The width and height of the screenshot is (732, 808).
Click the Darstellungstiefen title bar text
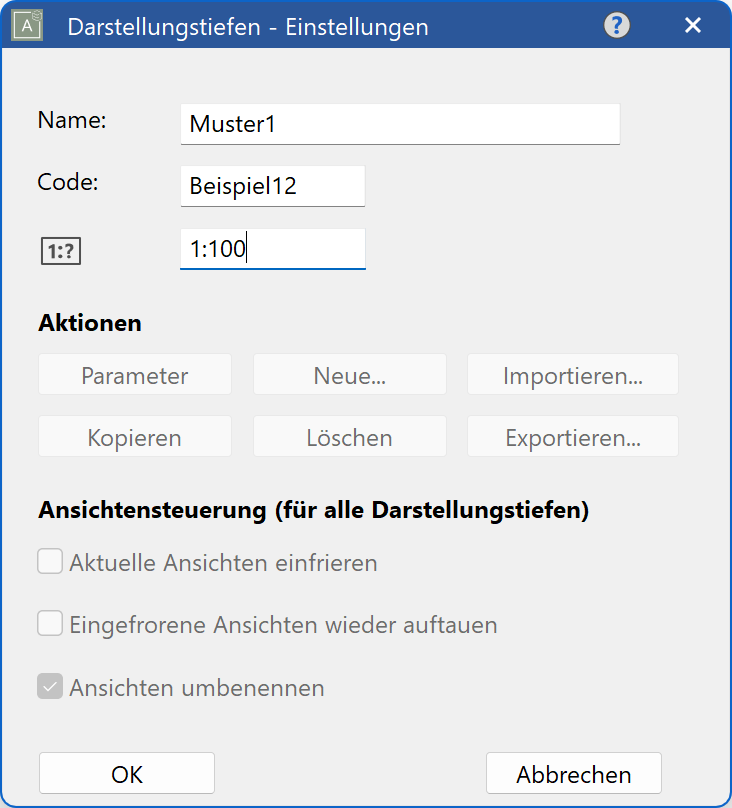click(248, 26)
